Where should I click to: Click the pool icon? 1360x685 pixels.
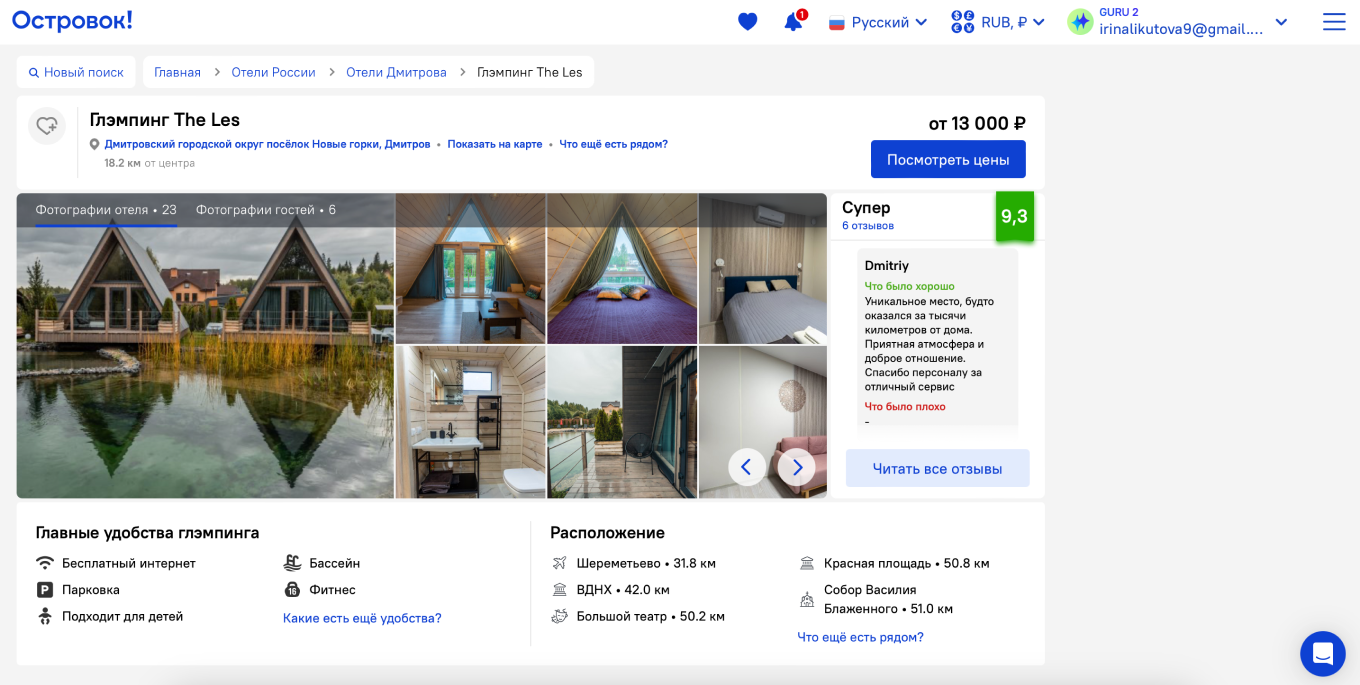pyautogui.click(x=292, y=563)
